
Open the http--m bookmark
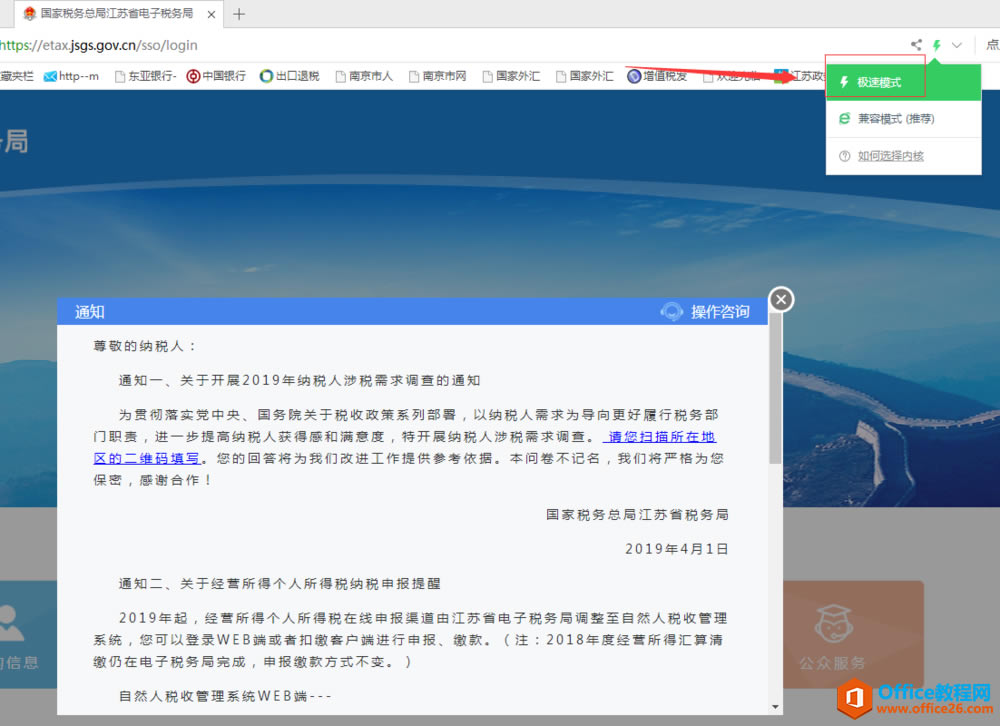[71, 77]
